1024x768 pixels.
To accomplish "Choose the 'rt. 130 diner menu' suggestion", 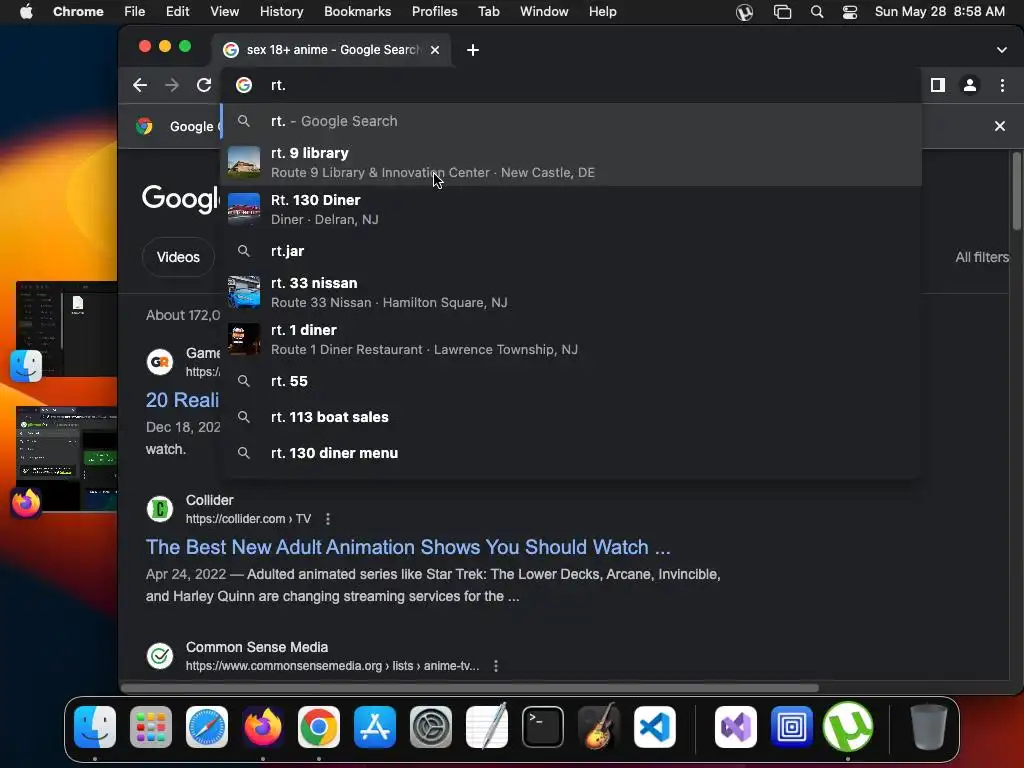I will point(571,453).
